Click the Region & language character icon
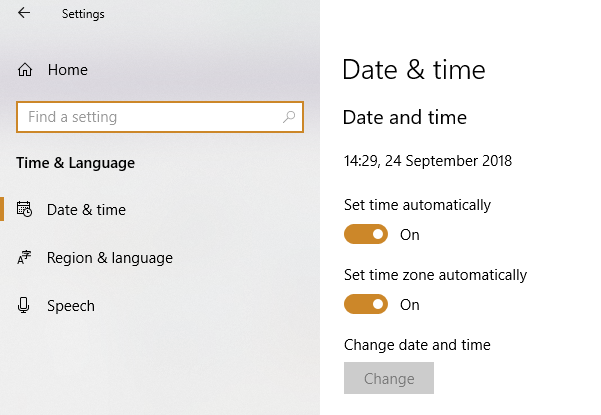 click(x=24, y=258)
